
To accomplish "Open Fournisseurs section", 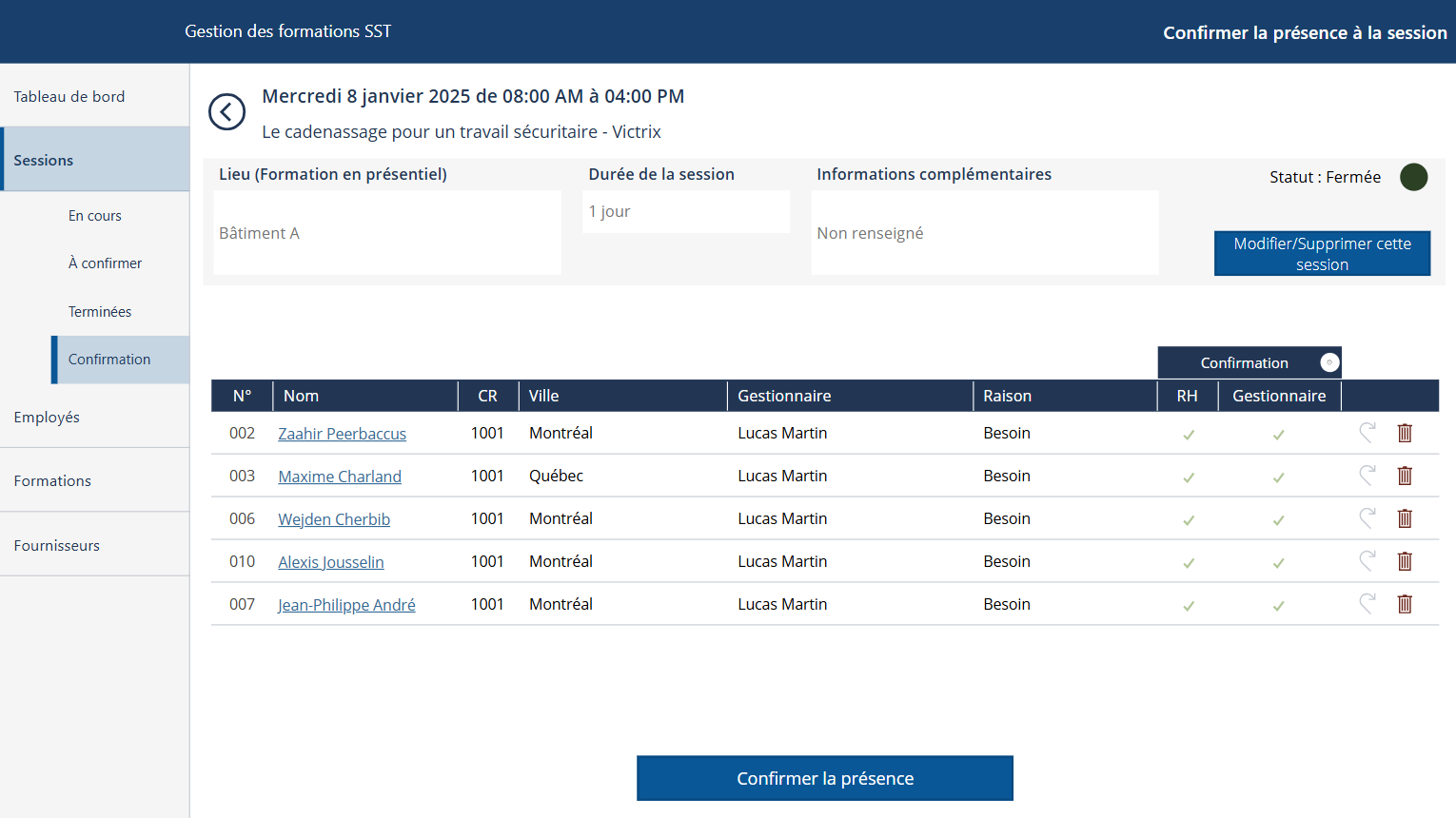I will [x=95, y=545].
